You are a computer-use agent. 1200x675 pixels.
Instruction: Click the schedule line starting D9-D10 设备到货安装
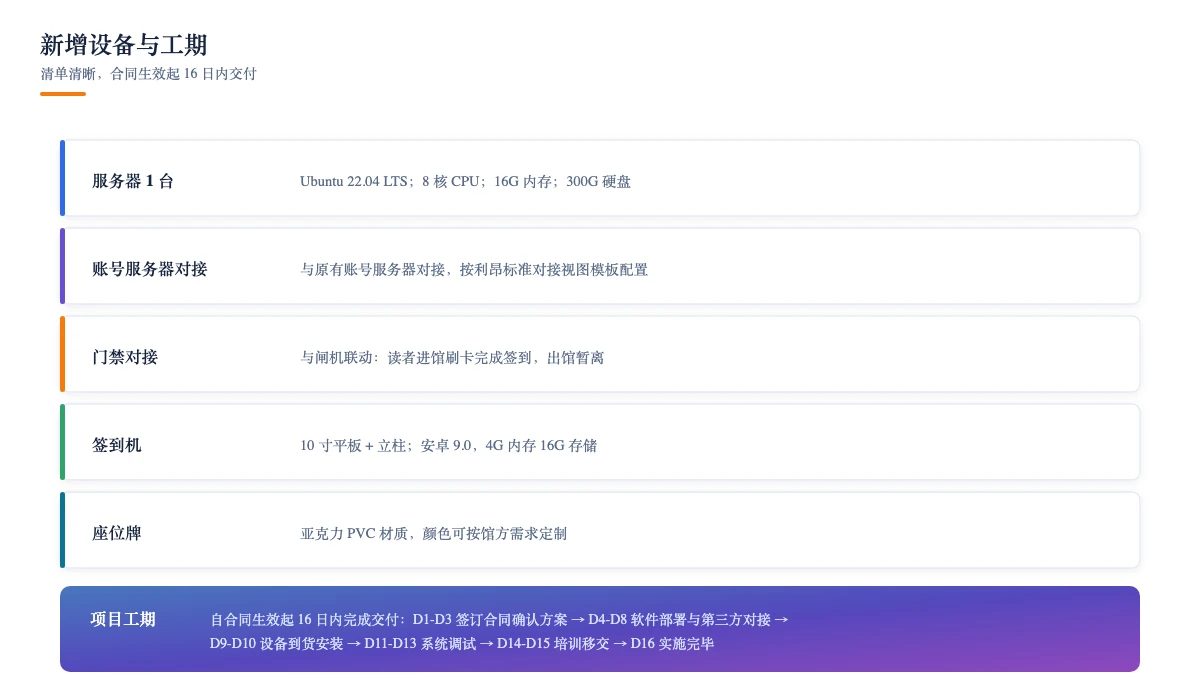[462, 643]
